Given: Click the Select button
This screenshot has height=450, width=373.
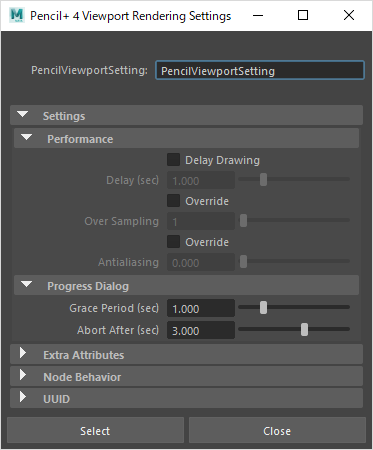Looking at the screenshot, I should pyautogui.click(x=95, y=430).
